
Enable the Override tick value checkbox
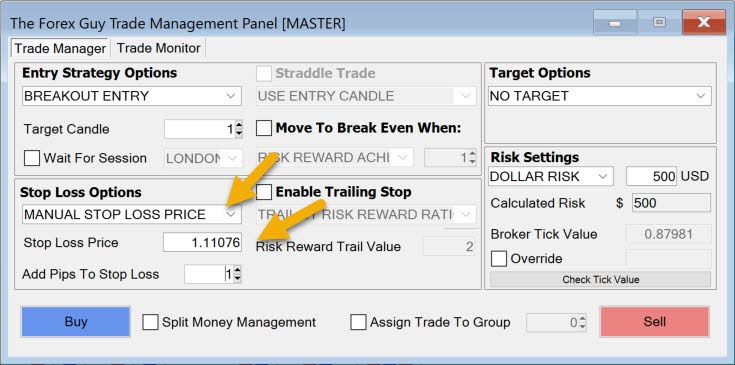click(x=499, y=259)
